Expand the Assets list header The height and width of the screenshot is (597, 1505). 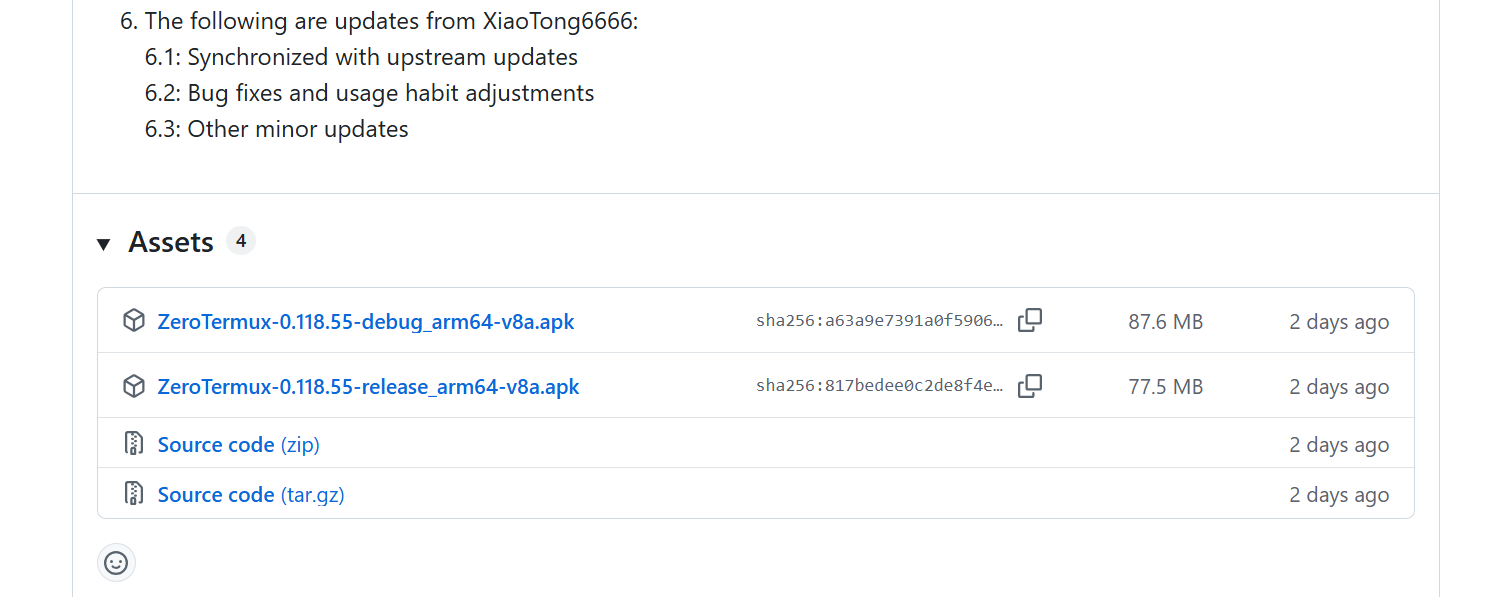tap(170, 242)
